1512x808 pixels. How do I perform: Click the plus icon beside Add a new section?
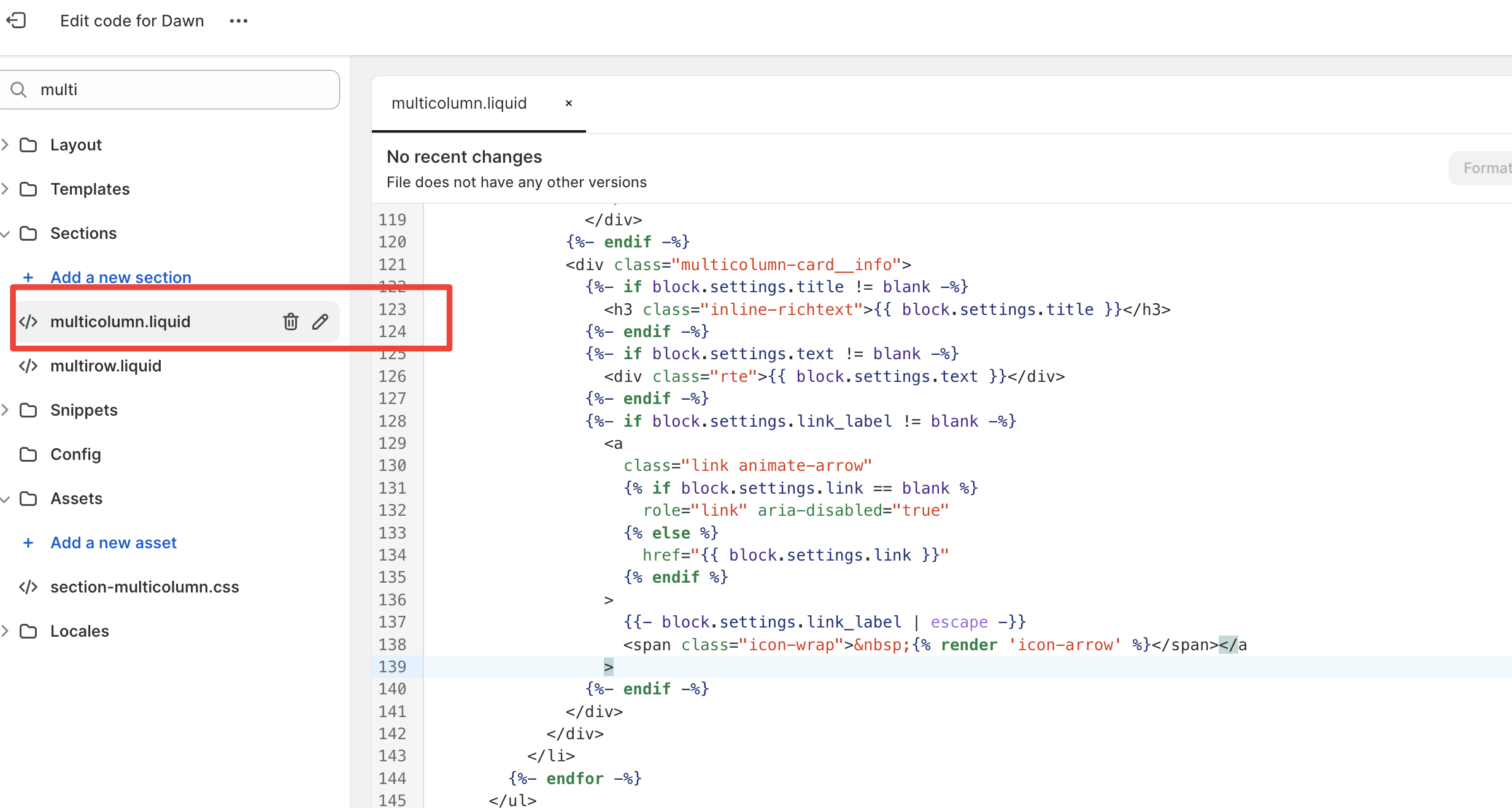(28, 278)
